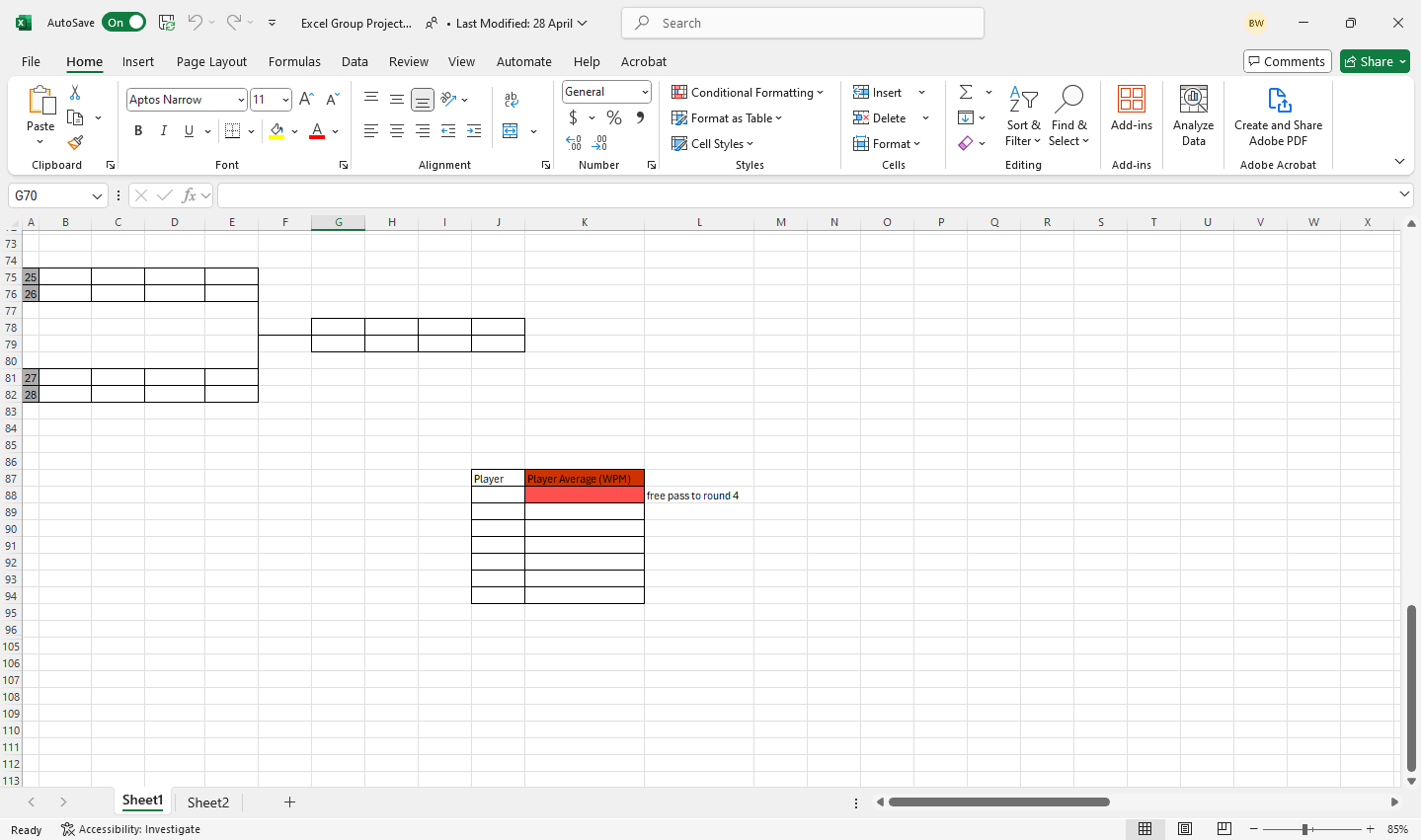Open the Aptos Narrow font dropdown
Image resolution: width=1421 pixels, height=840 pixels.
tap(241, 100)
